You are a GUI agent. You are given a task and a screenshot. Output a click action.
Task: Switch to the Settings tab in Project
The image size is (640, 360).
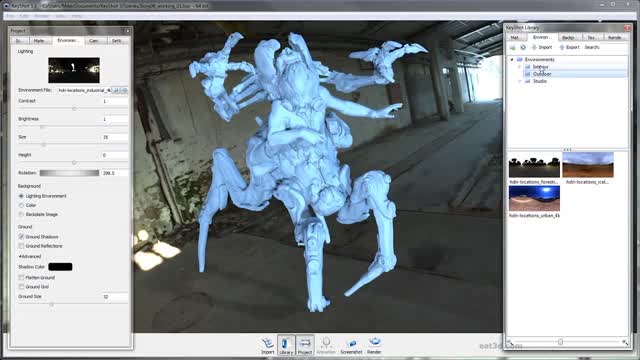pyautogui.click(x=117, y=41)
